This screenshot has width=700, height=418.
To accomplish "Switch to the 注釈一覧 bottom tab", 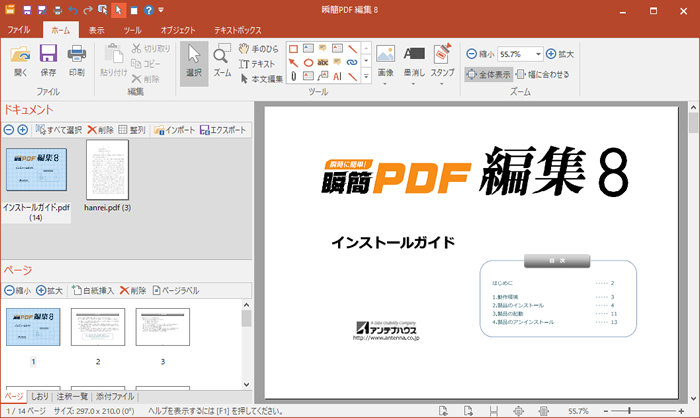I will 72,397.
